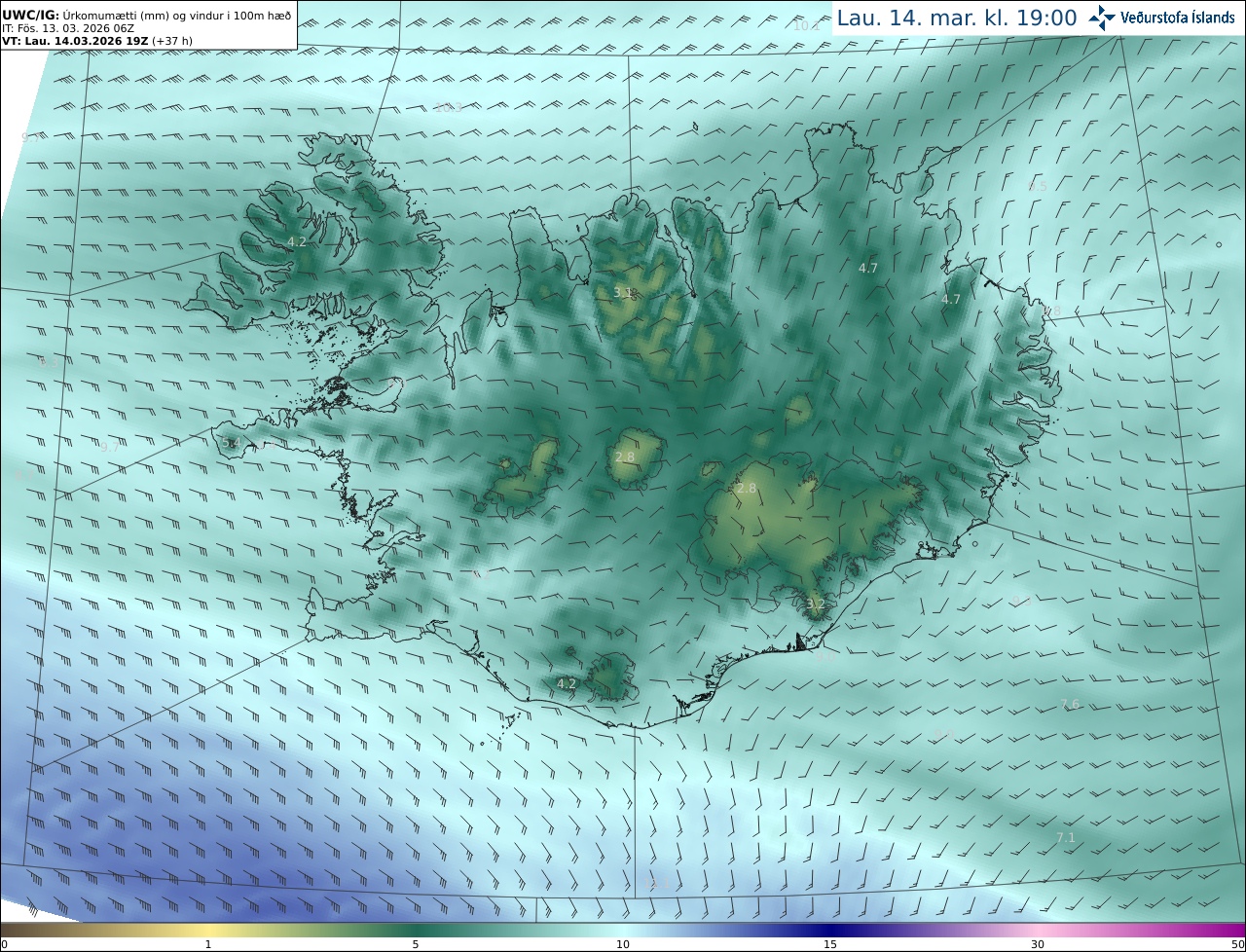Click the 'VT: Lau. 14.03.2026 19Z (+37 h)' line
This screenshot has height=952, width=1246.
point(96,42)
